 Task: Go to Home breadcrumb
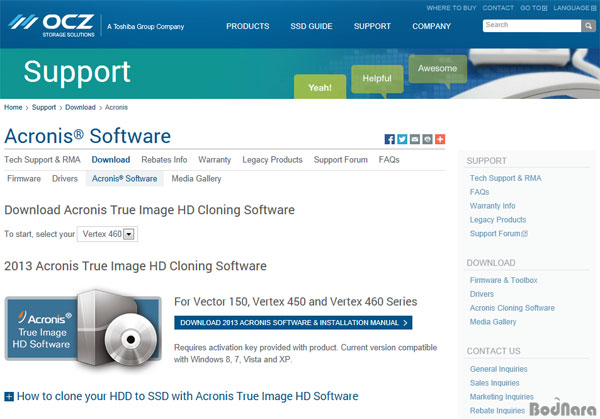click(x=13, y=108)
